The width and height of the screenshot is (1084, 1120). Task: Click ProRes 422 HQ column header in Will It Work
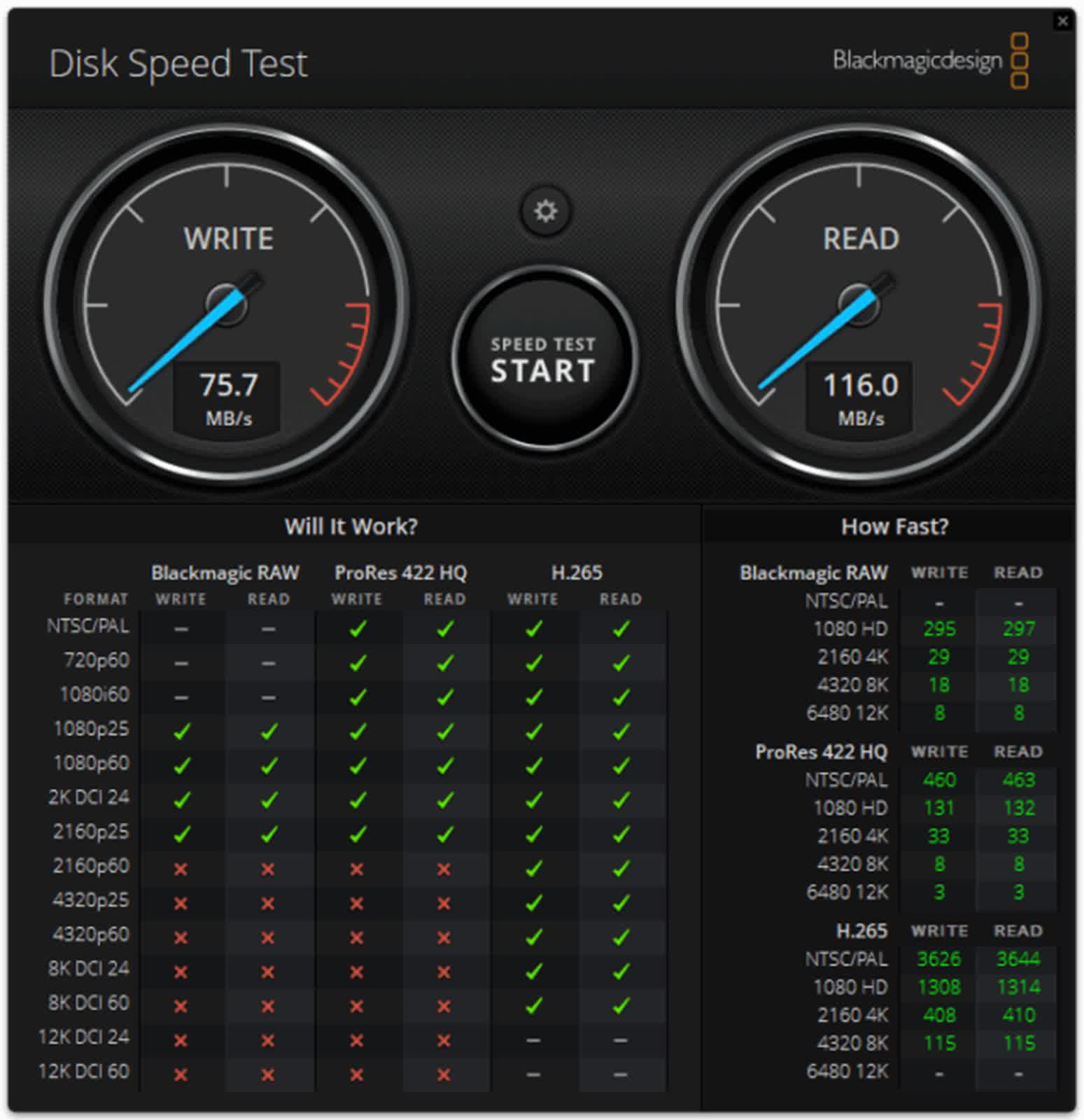tap(400, 573)
